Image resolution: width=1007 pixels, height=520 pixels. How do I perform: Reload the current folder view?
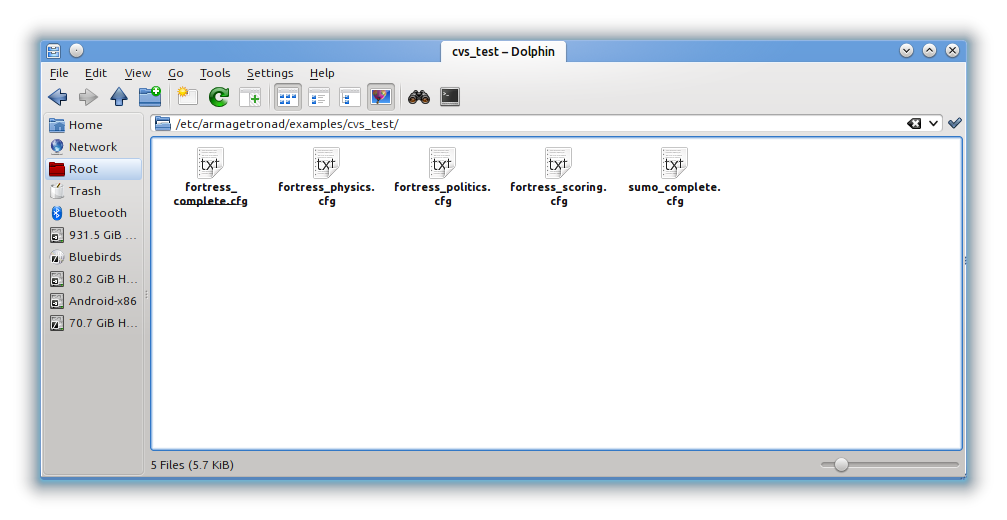click(218, 97)
